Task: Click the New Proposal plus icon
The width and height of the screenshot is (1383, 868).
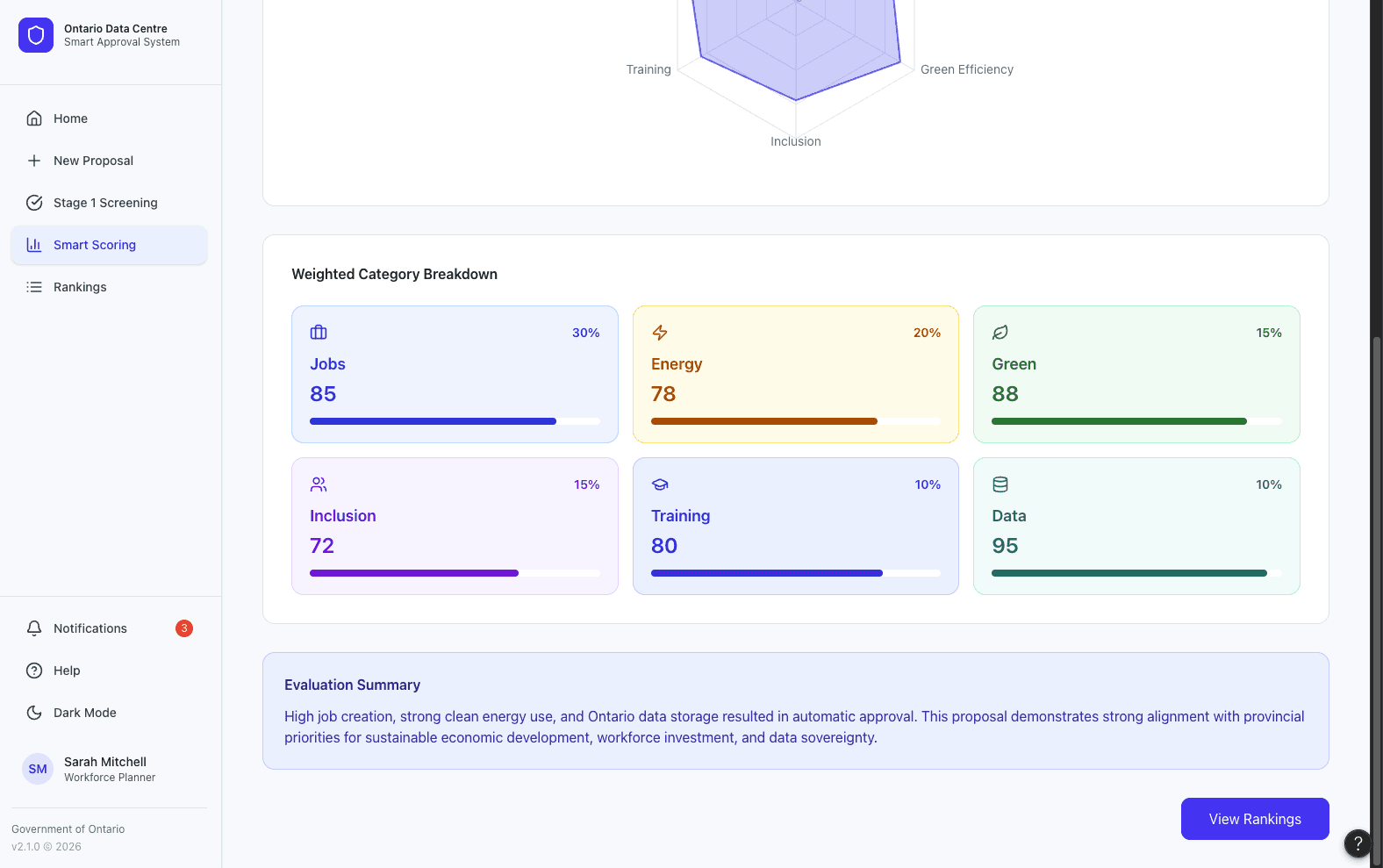Action: click(34, 161)
